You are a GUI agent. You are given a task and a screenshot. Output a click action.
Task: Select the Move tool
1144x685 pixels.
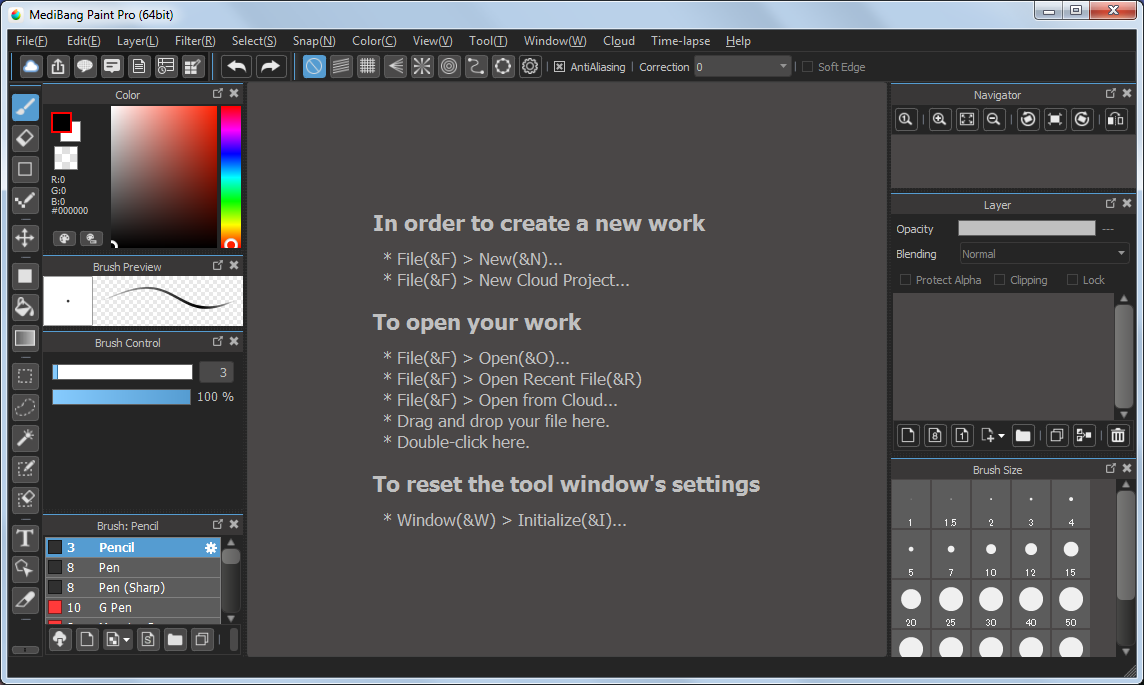click(x=24, y=238)
